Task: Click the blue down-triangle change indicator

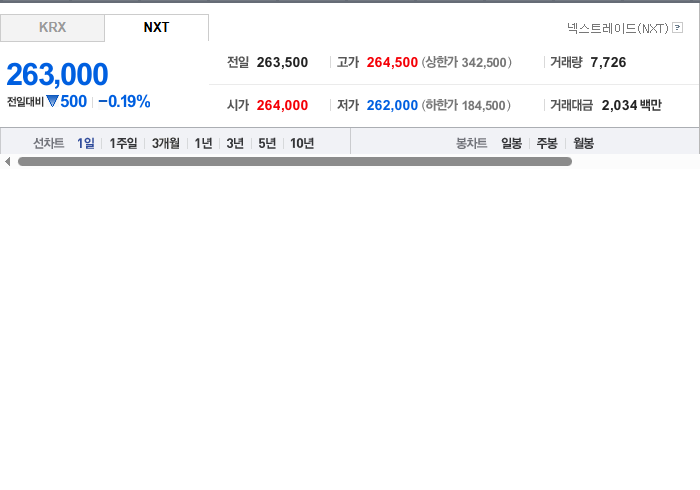Action: tap(52, 101)
